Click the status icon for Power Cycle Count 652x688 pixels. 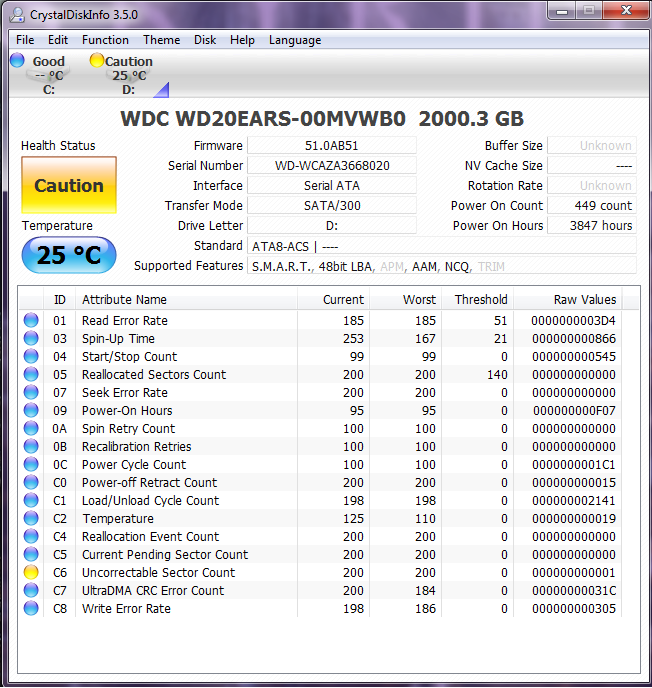(x=31, y=464)
